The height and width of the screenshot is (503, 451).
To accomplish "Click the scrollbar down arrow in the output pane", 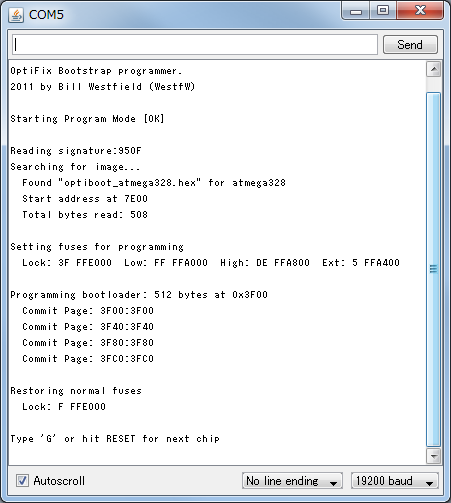I will [434, 456].
